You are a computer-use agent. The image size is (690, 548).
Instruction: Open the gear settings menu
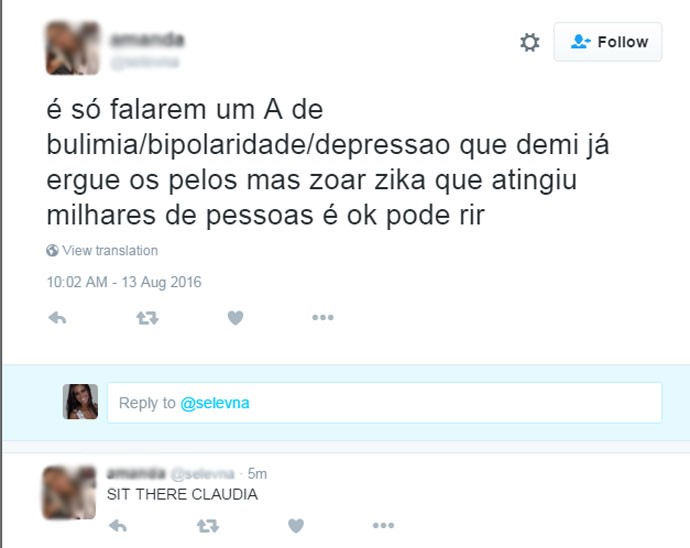529,42
